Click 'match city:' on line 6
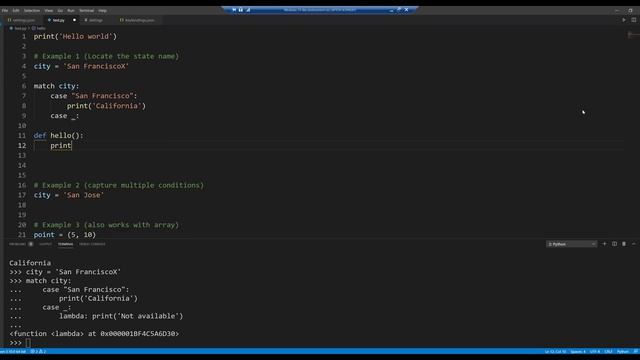This screenshot has height=360, width=640. point(56,86)
